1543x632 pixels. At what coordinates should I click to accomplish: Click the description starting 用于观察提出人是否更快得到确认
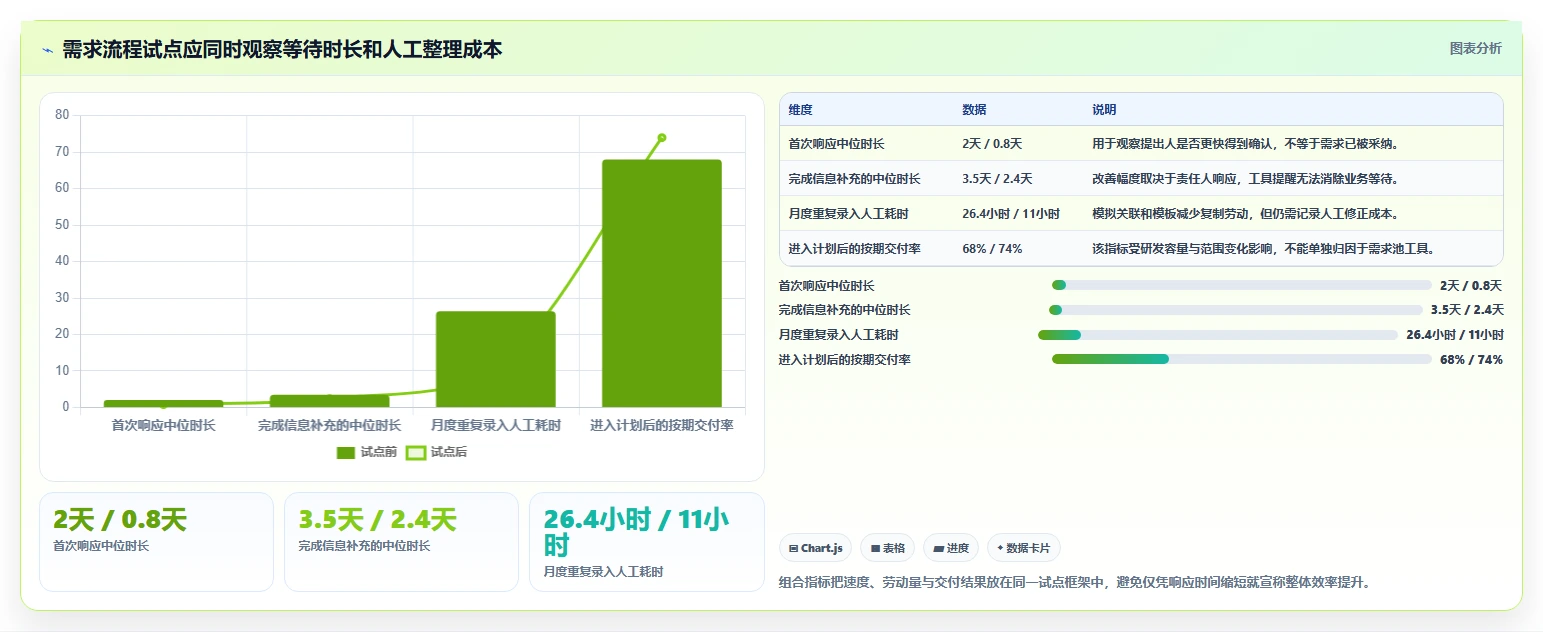1245,144
